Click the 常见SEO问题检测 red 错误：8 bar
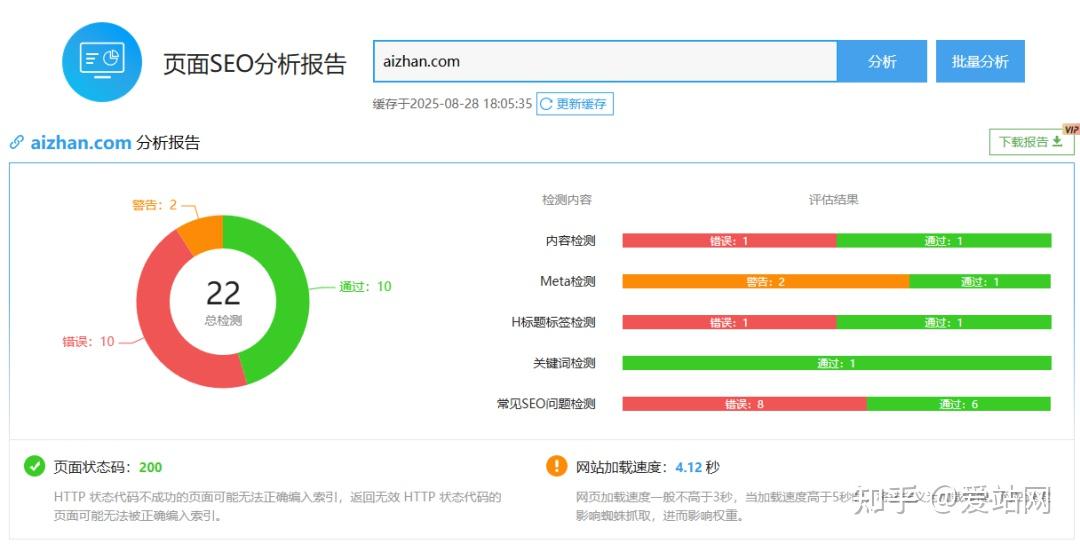 coord(745,404)
